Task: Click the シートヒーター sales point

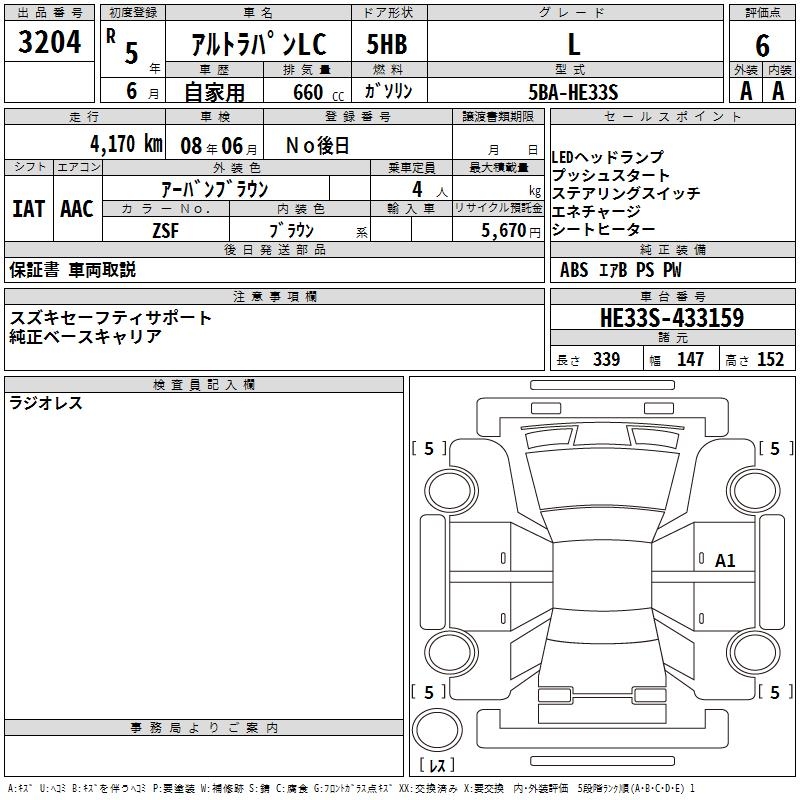Action: coord(600,230)
